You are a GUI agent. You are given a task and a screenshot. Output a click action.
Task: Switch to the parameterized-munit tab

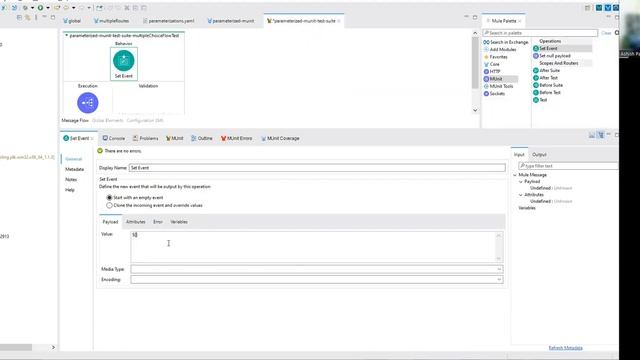tap(231, 21)
